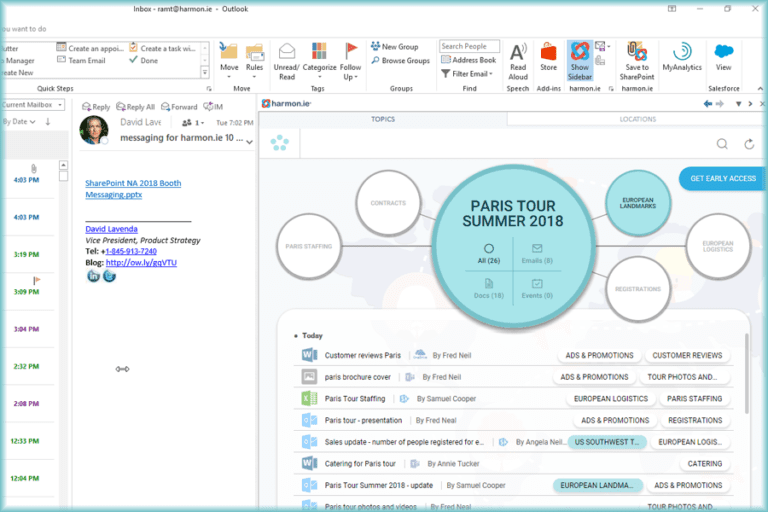Open harmon.ie sidebar dropdown triangle
This screenshot has width=768, height=512.
[739, 104]
